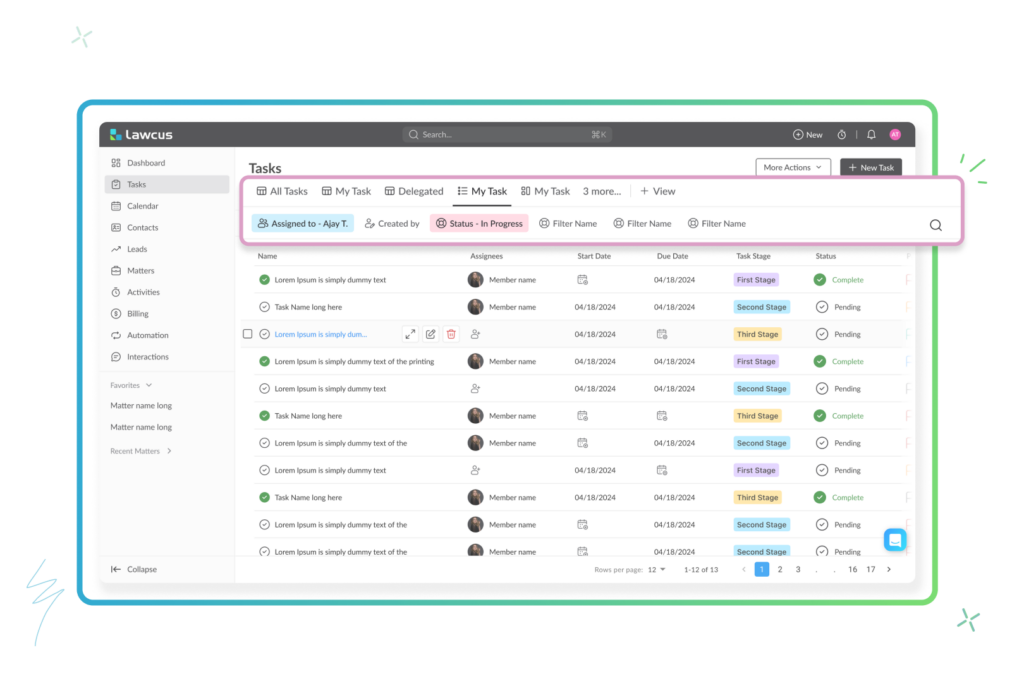Open the chat support widget
1024x686 pixels.
pyautogui.click(x=895, y=540)
